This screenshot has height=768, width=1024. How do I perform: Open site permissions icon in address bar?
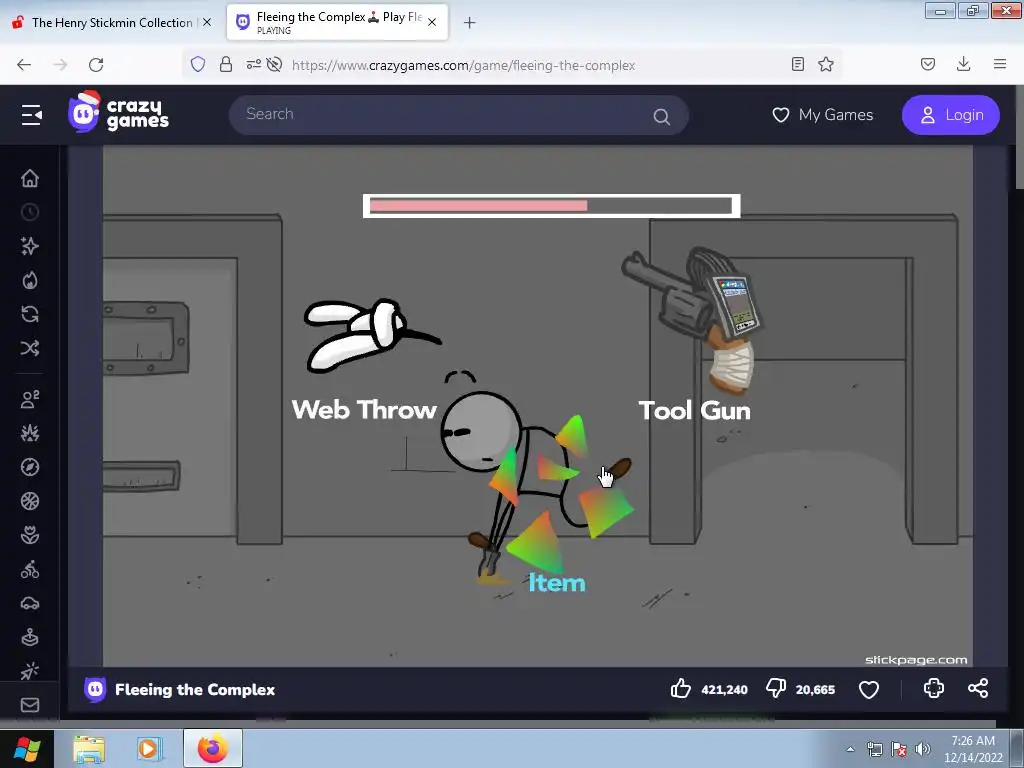[253, 64]
